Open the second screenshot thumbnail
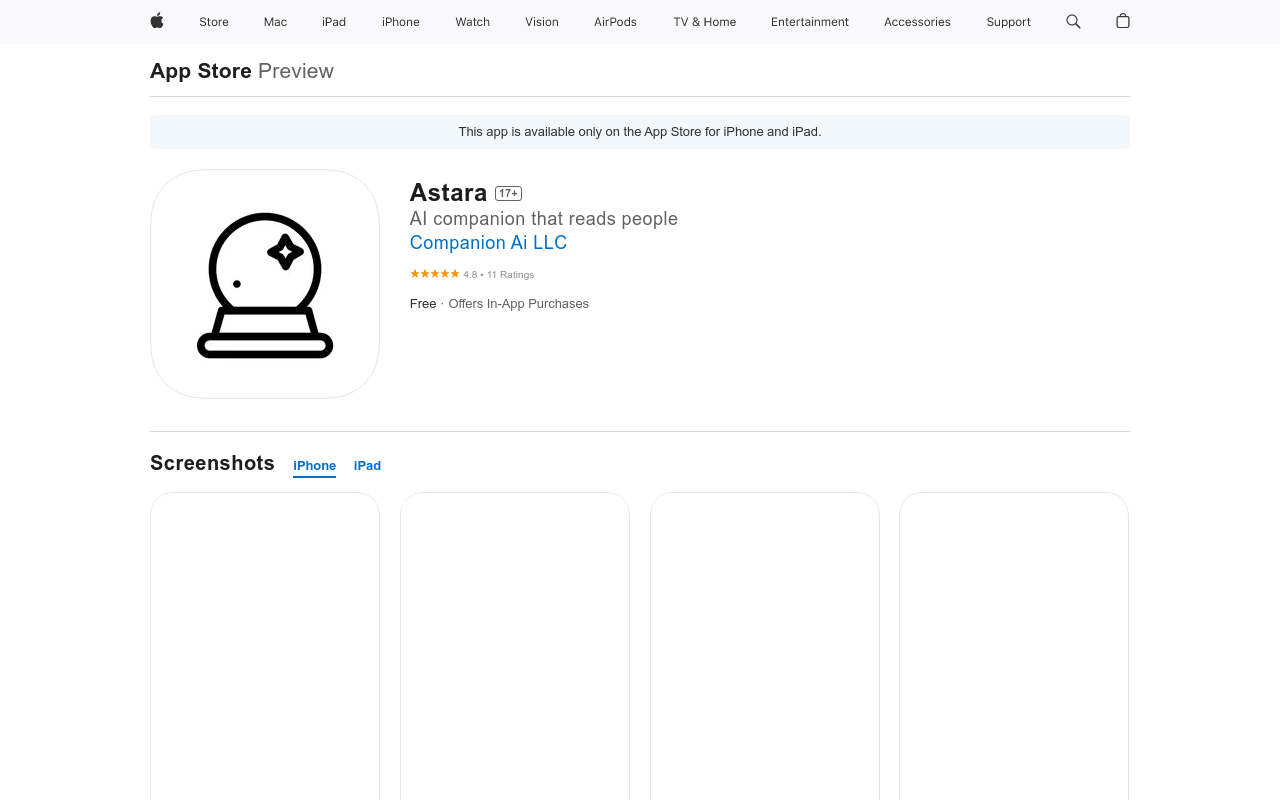The width and height of the screenshot is (1280, 800). (x=515, y=646)
